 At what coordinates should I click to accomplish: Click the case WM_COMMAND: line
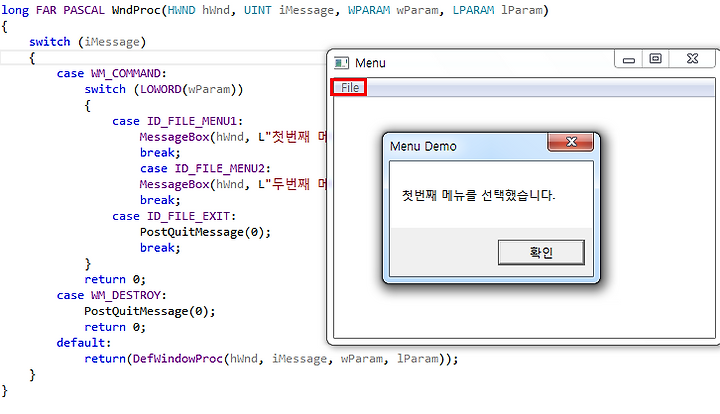coord(112,73)
